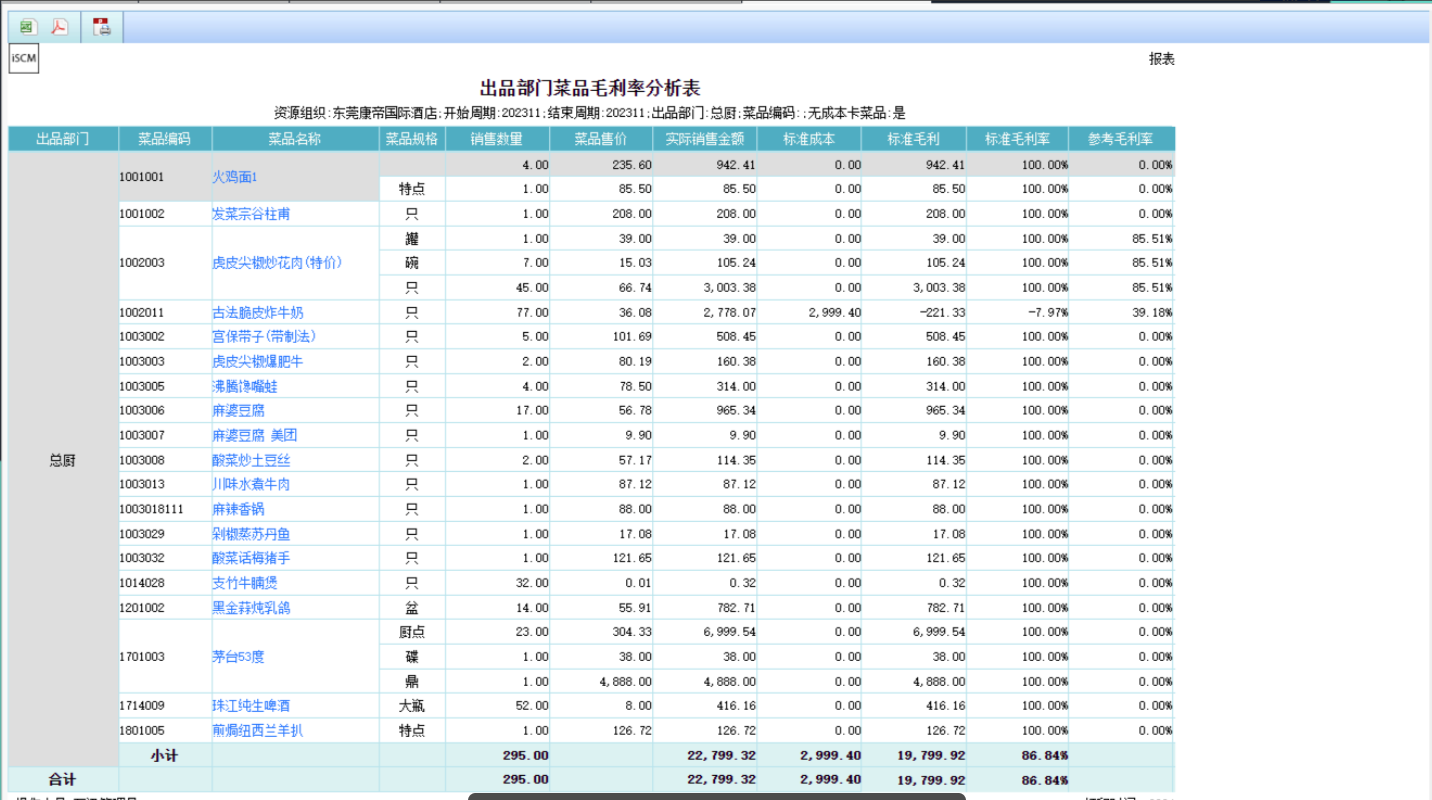
Task: Click the 茅台53度 item link
Action: tap(238, 657)
